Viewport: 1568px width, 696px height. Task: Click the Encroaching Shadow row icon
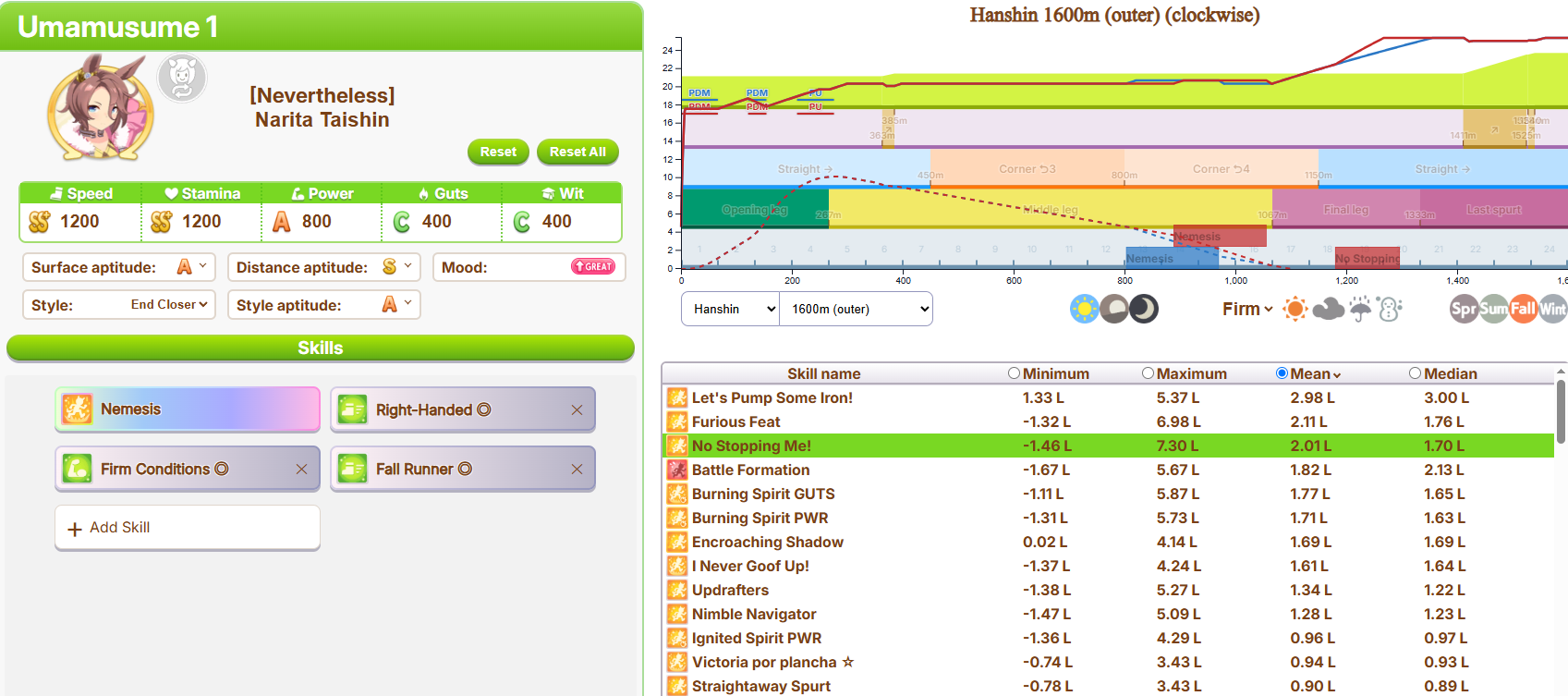677,542
